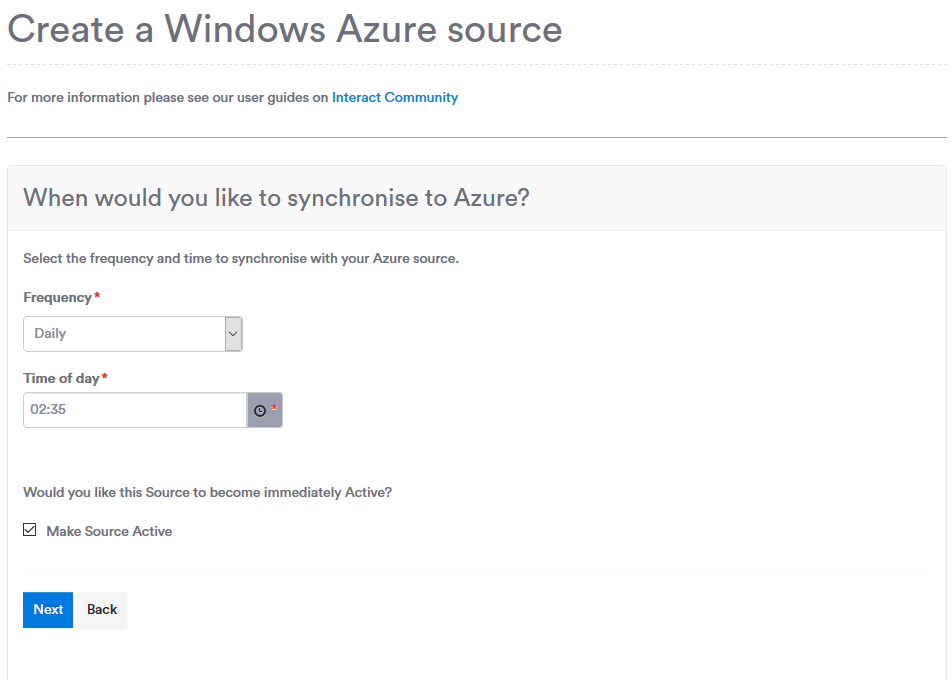952x680 pixels.
Task: Click the 'Create a Windows Azure source' heading
Action: coord(285,29)
